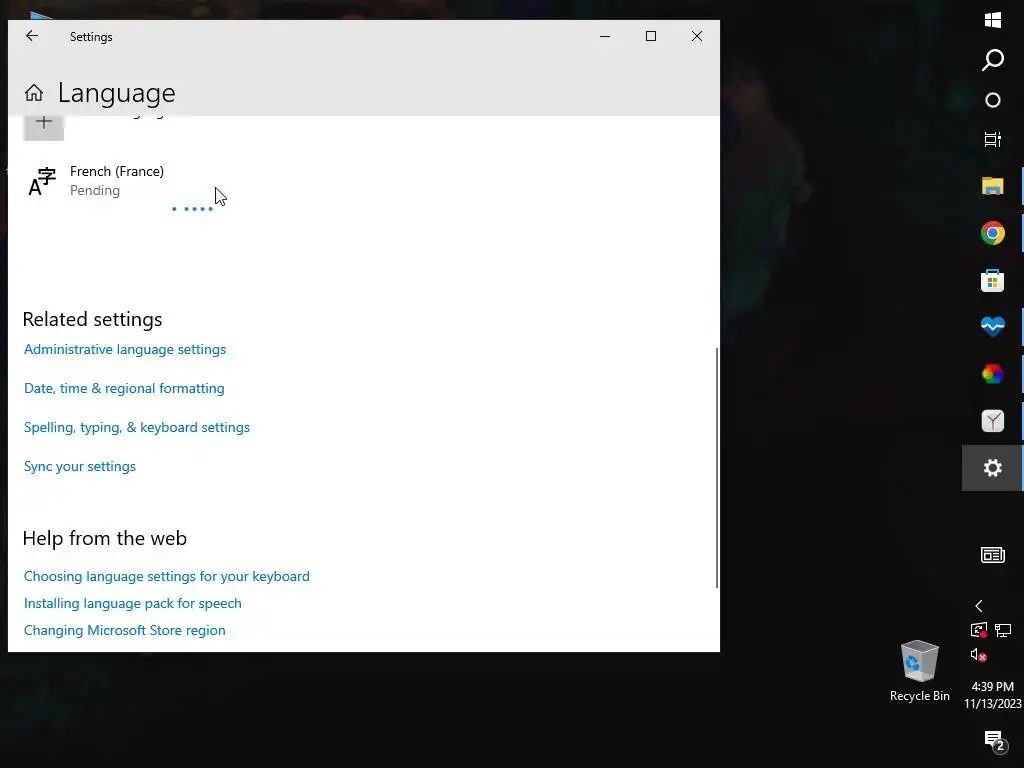Open the network tray icon

point(1003,630)
